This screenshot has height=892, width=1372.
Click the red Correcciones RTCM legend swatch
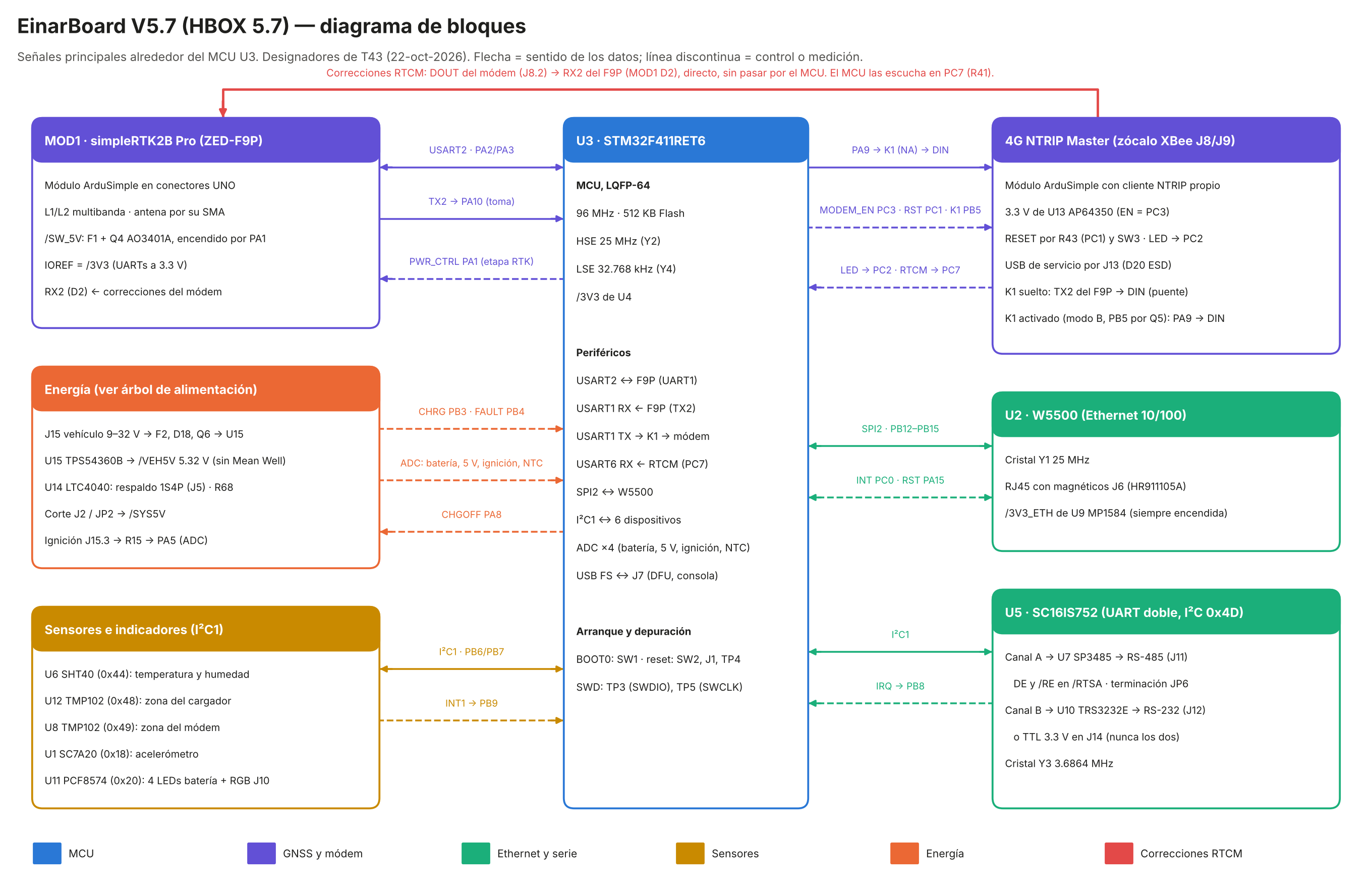pos(1119,853)
